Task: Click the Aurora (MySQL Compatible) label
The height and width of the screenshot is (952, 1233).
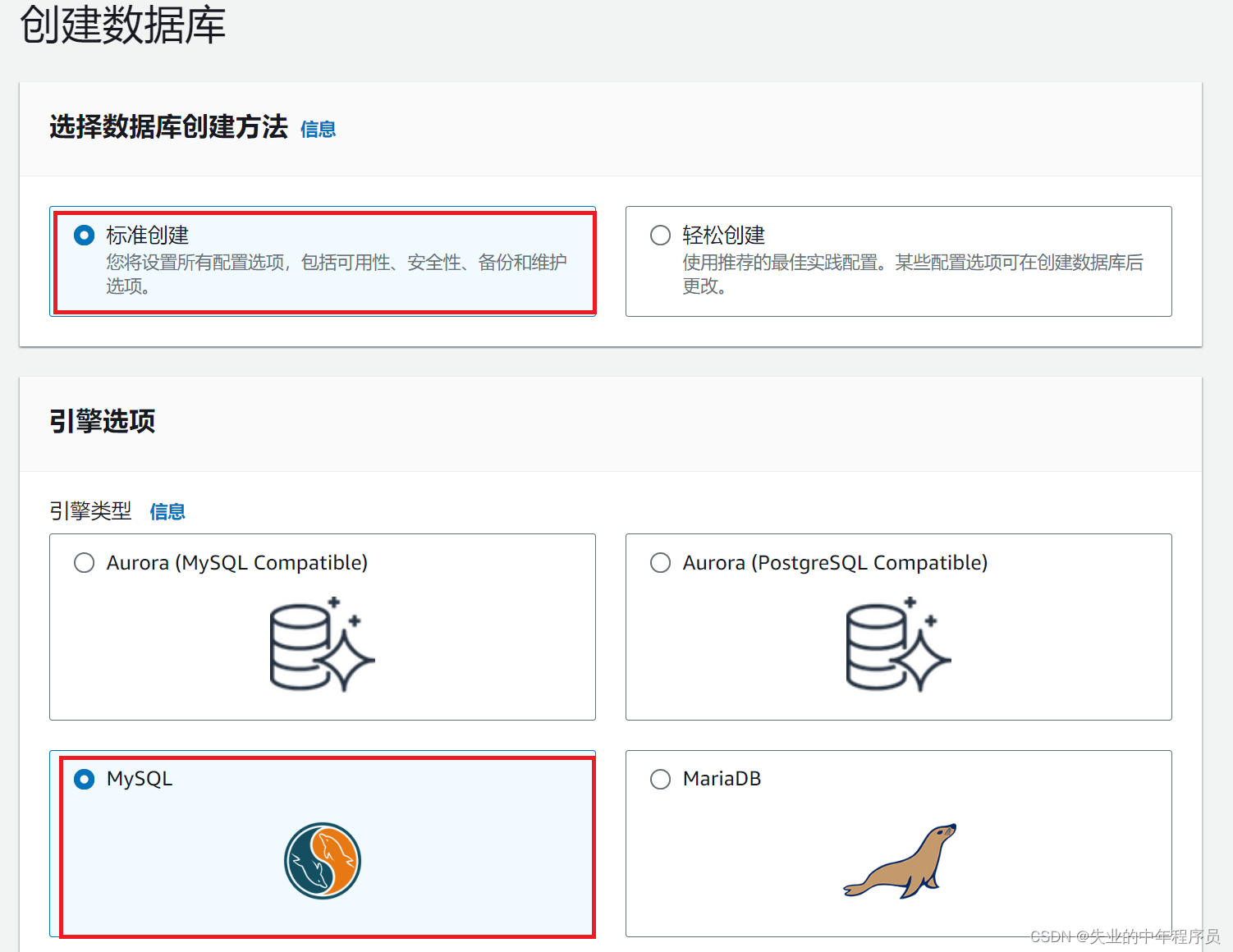Action: click(237, 563)
